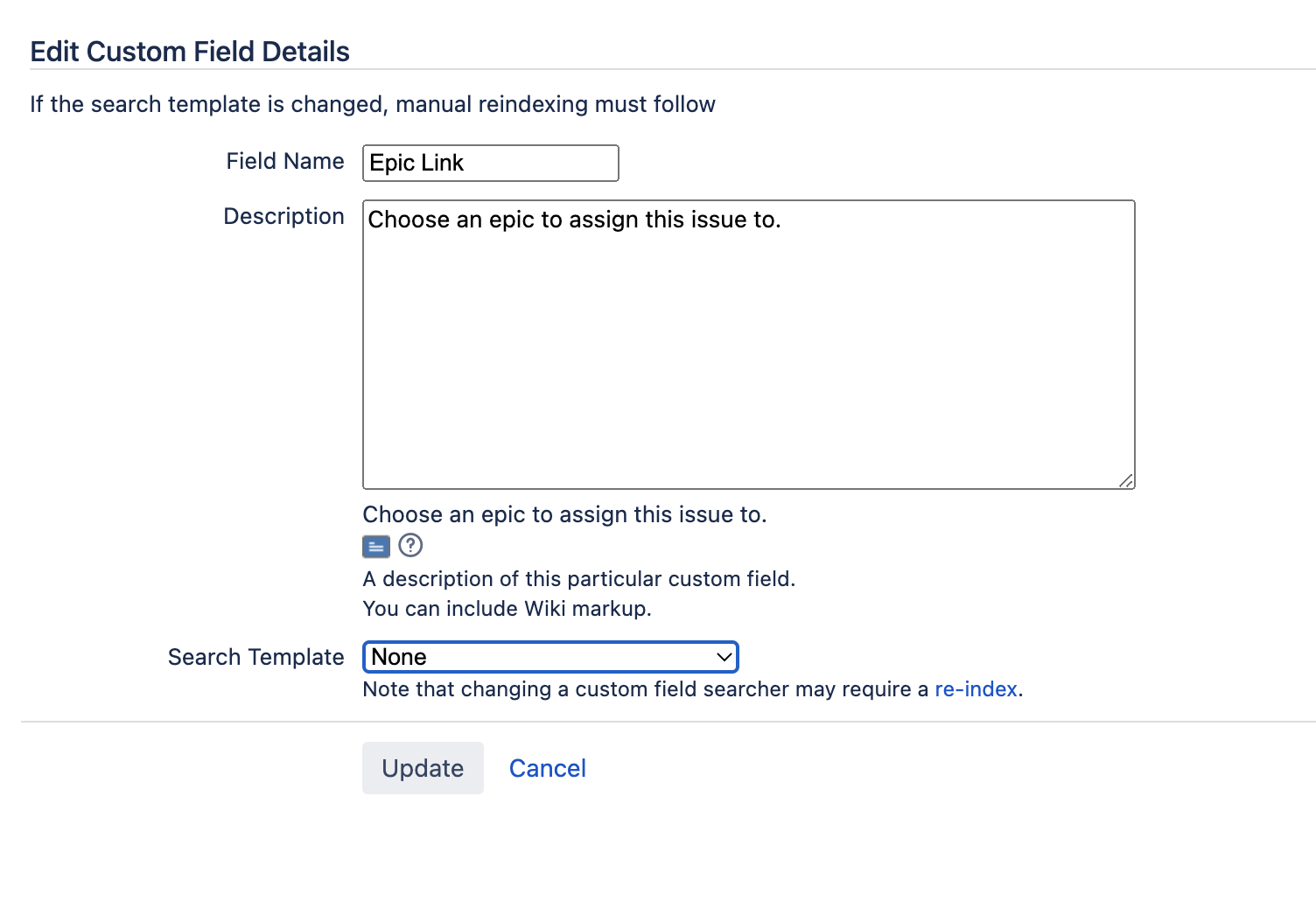1316x922 pixels.
Task: Click 'A description of this particular custom field.' text
Action: 579,579
